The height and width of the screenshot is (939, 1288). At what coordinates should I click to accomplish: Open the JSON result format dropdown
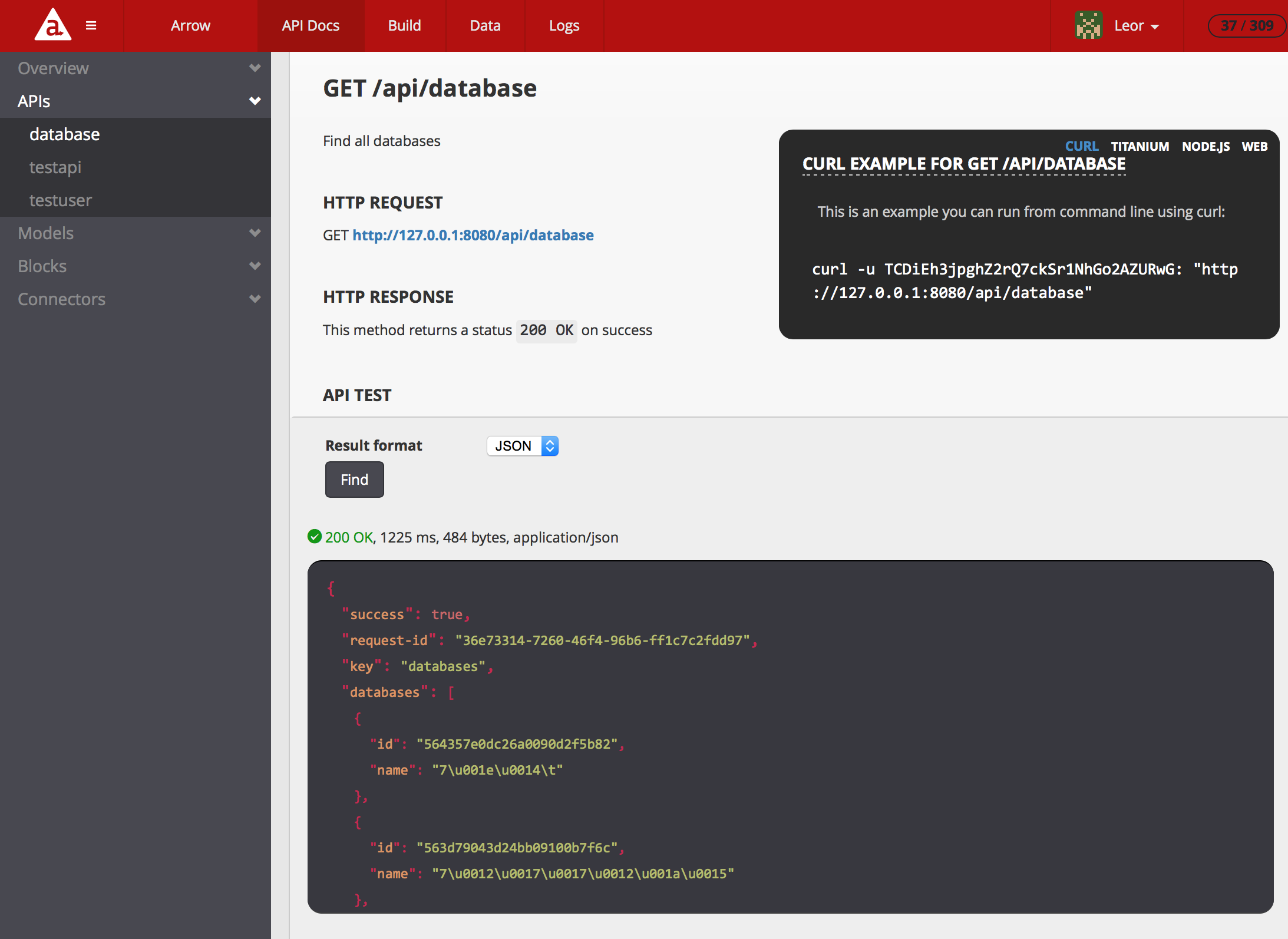pyautogui.click(x=522, y=446)
